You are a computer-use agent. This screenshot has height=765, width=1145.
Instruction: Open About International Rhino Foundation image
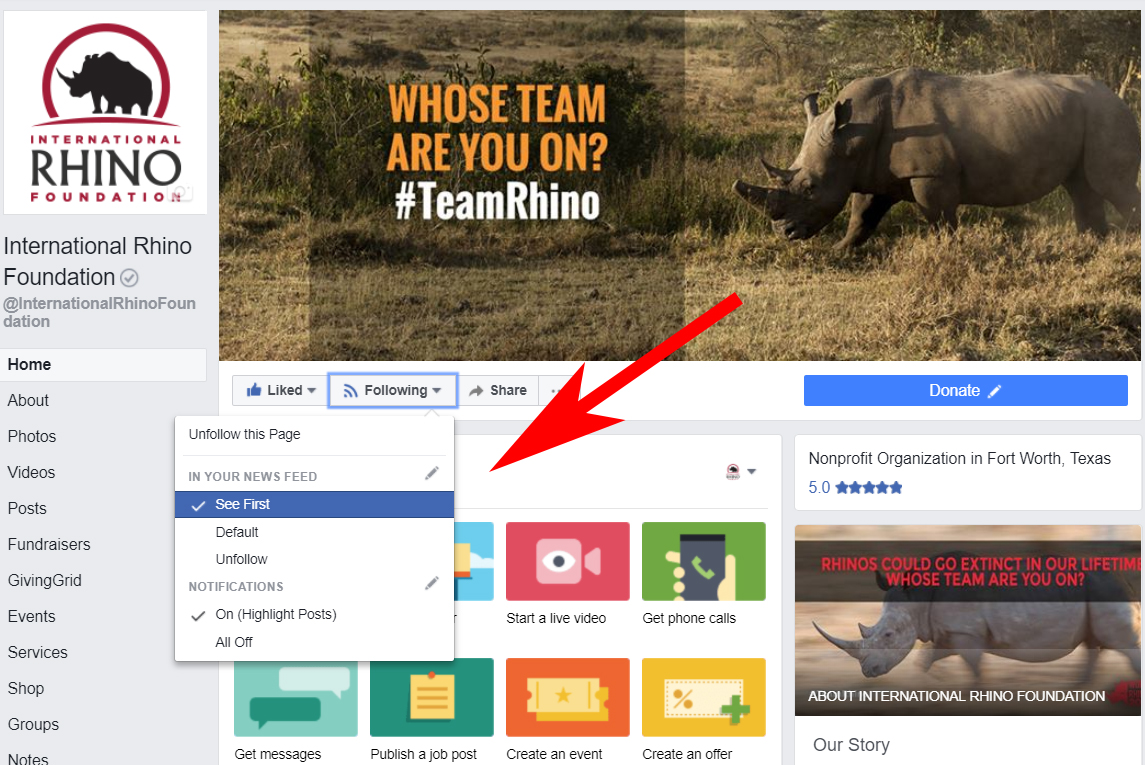coord(968,620)
